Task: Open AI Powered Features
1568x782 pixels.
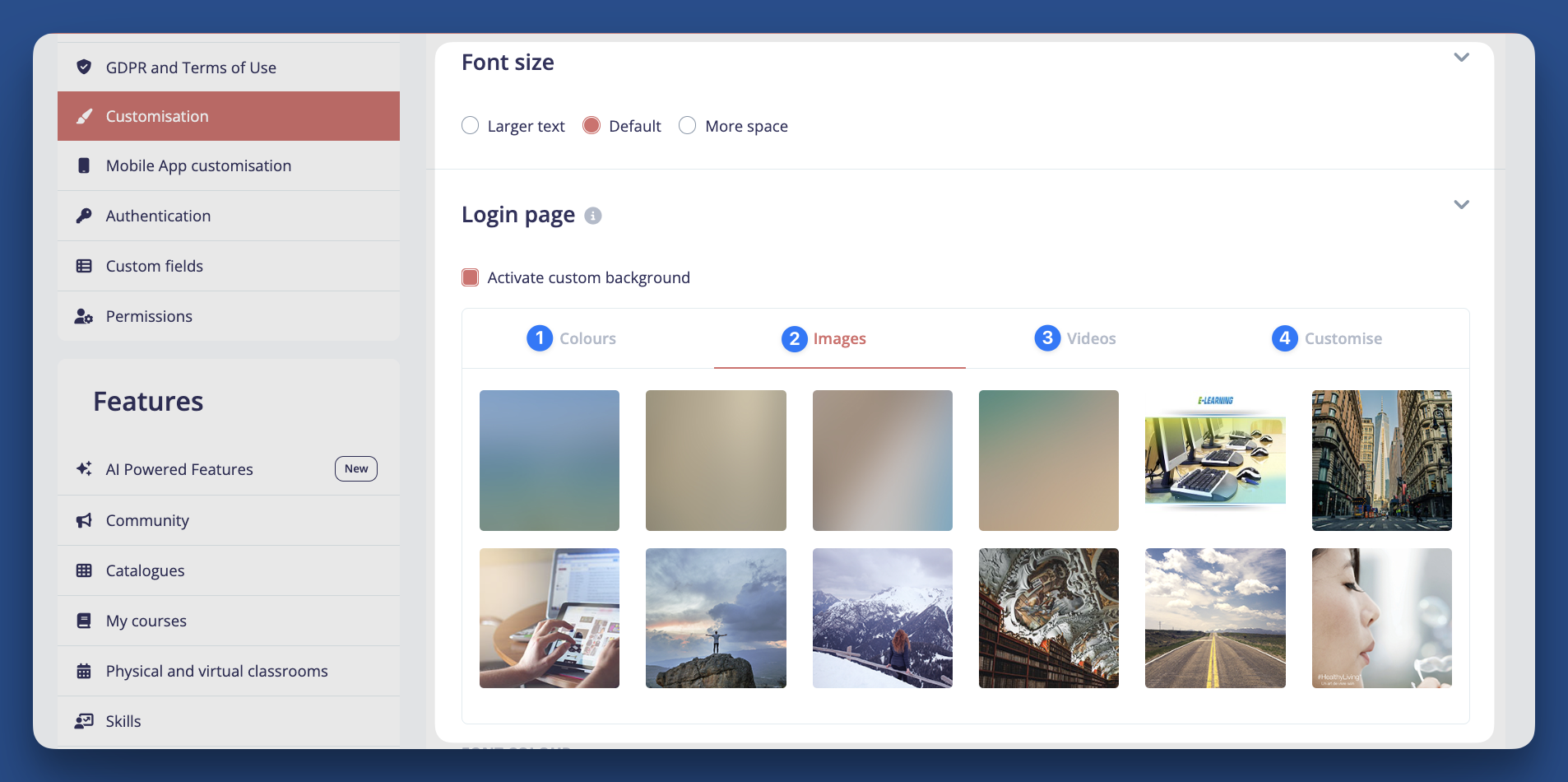Action: pos(229,469)
